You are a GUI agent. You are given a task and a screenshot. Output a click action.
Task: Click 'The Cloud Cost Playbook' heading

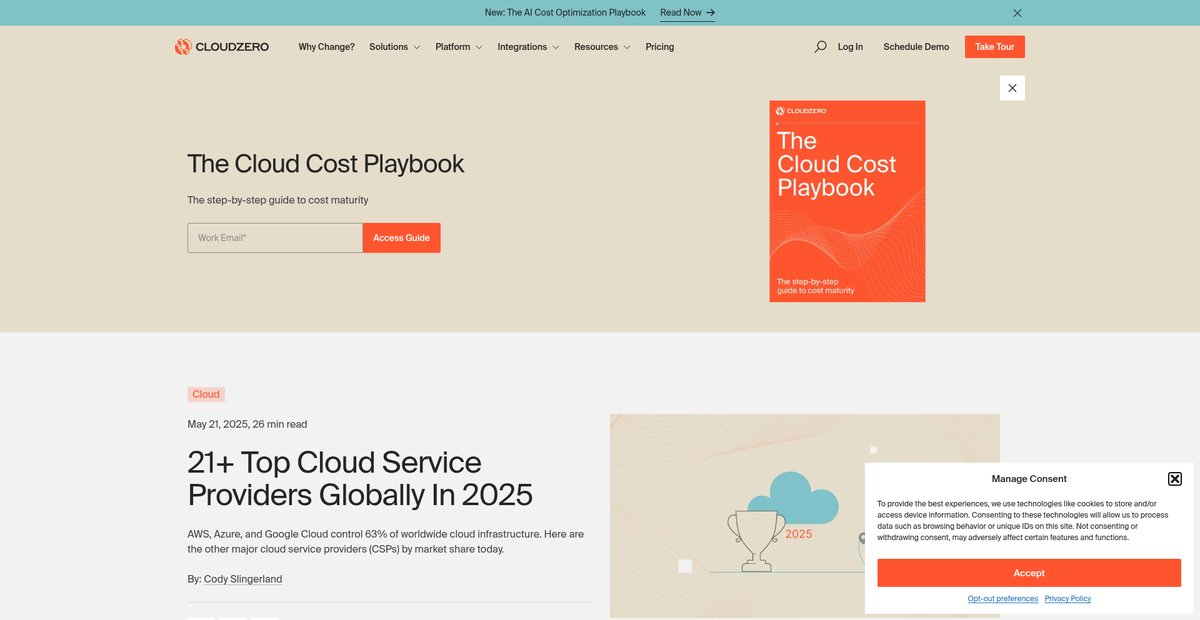click(326, 163)
